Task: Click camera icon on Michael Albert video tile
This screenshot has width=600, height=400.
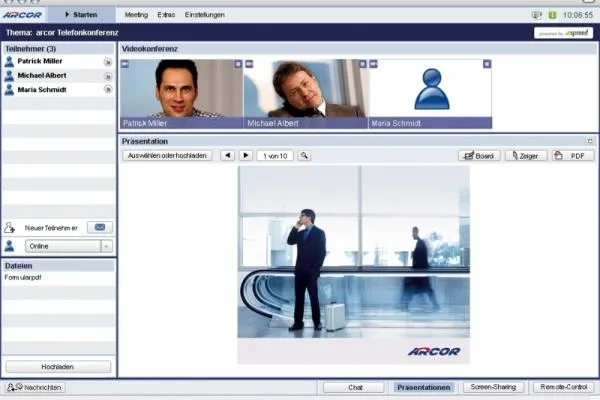Action: (249, 64)
